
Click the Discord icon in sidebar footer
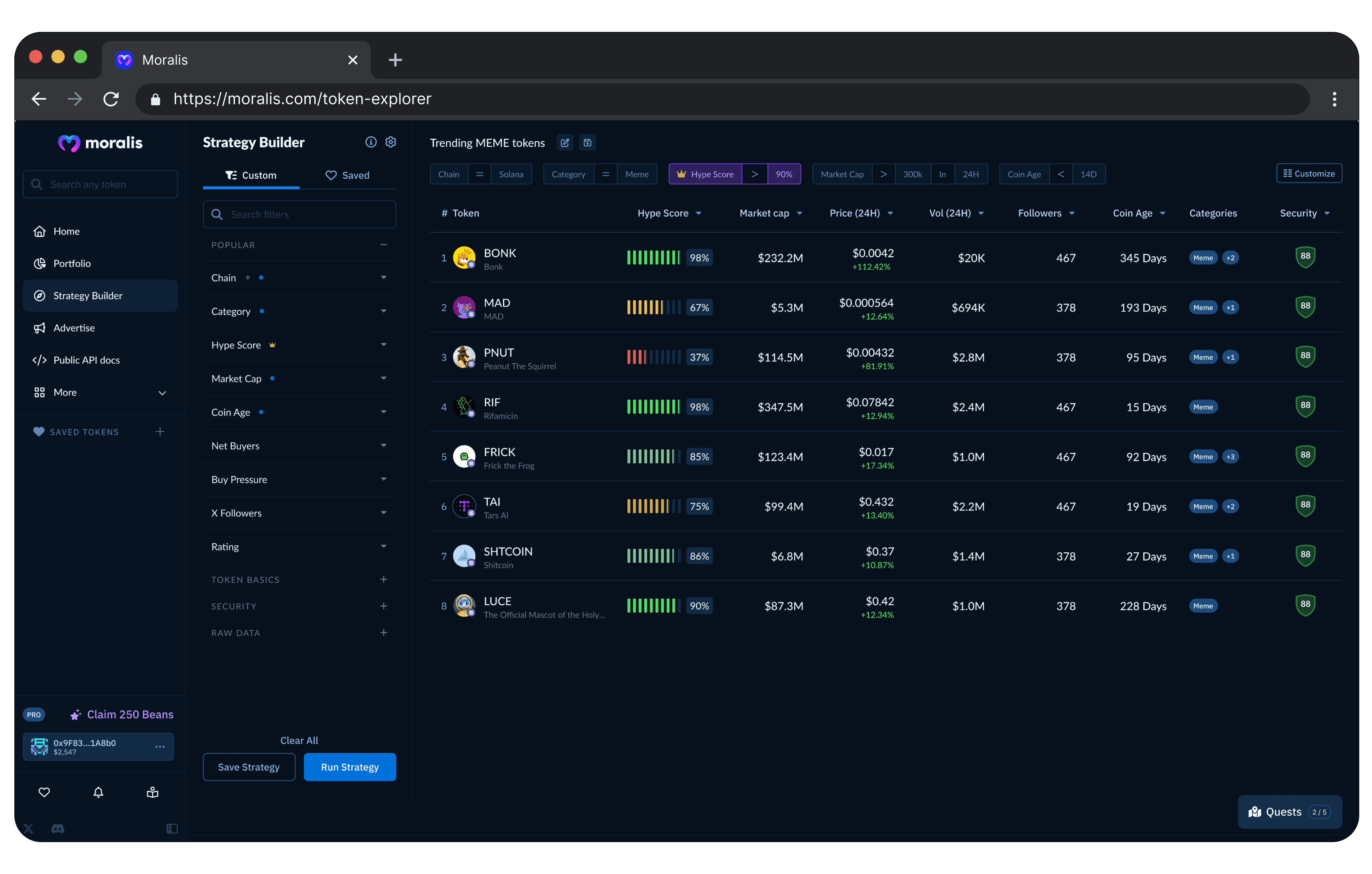[57, 829]
